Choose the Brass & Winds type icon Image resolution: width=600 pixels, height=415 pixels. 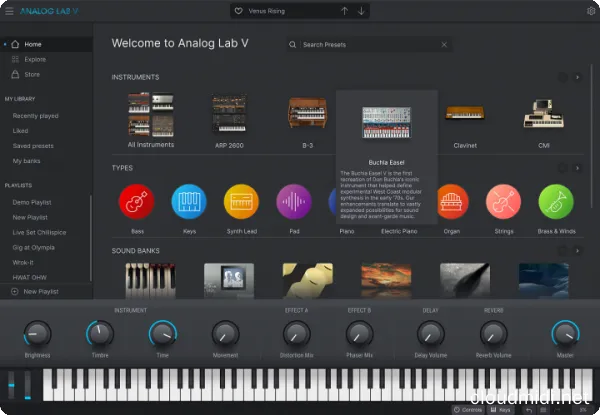point(556,202)
